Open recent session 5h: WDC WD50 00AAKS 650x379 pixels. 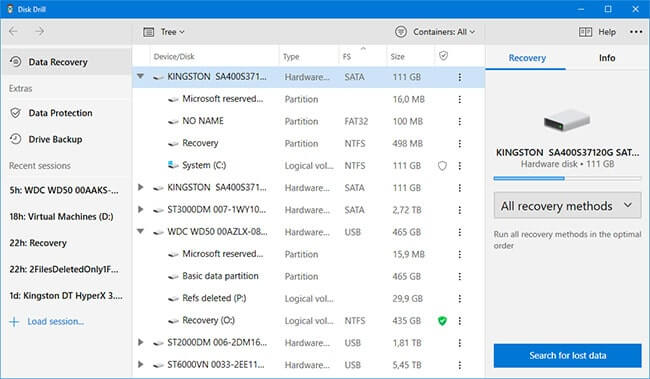[64, 190]
